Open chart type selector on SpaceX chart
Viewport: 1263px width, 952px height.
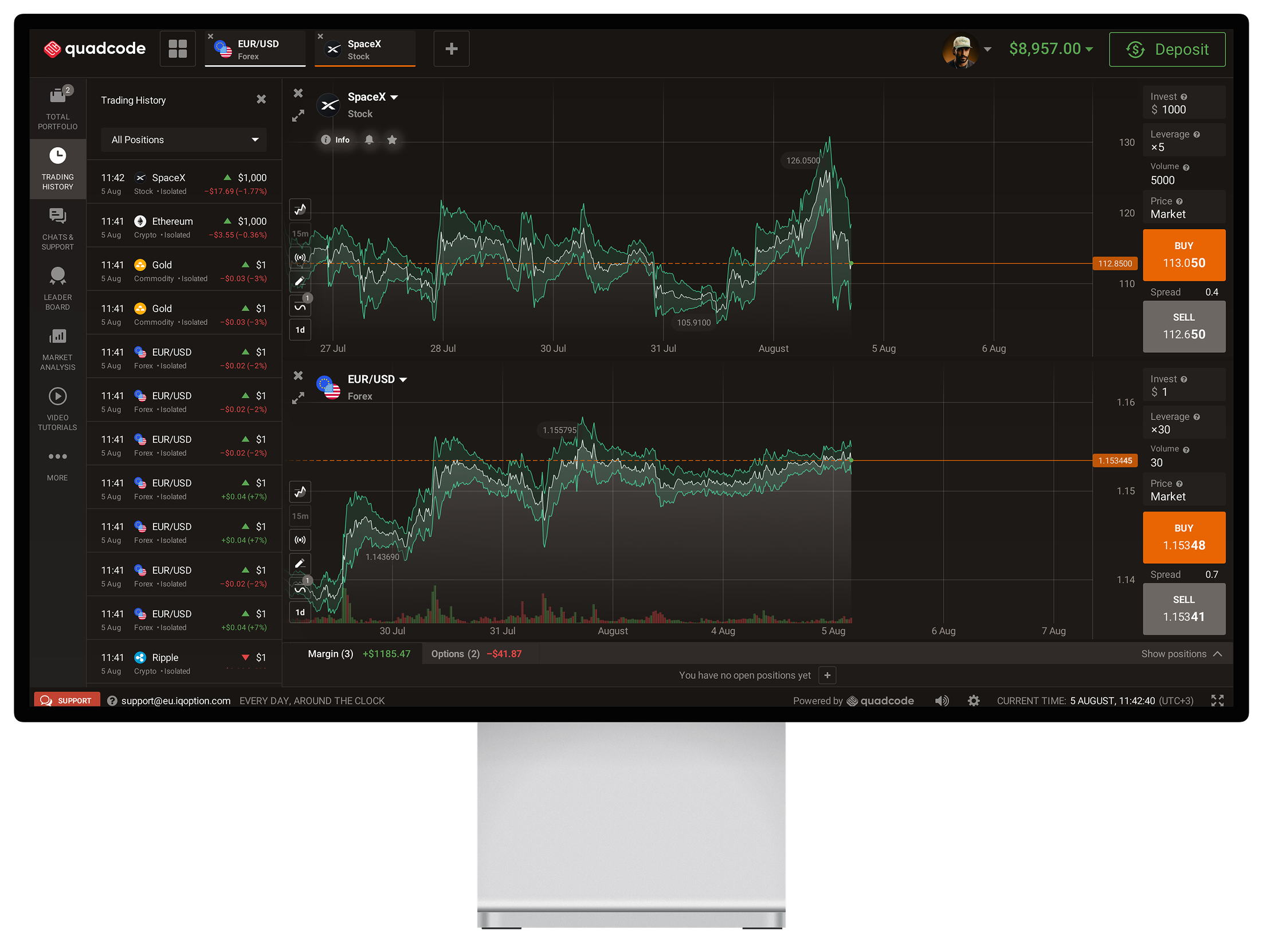tap(300, 210)
